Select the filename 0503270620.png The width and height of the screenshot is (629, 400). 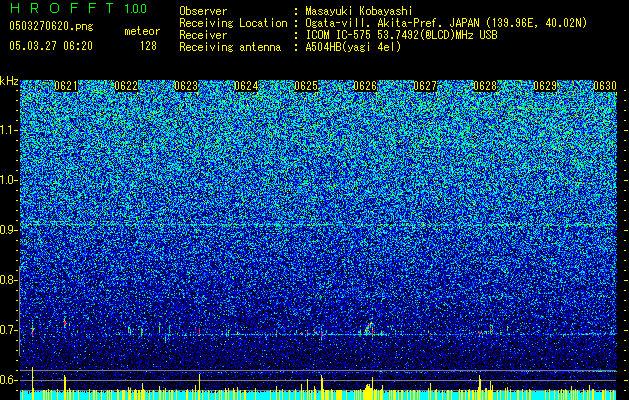click(51, 26)
